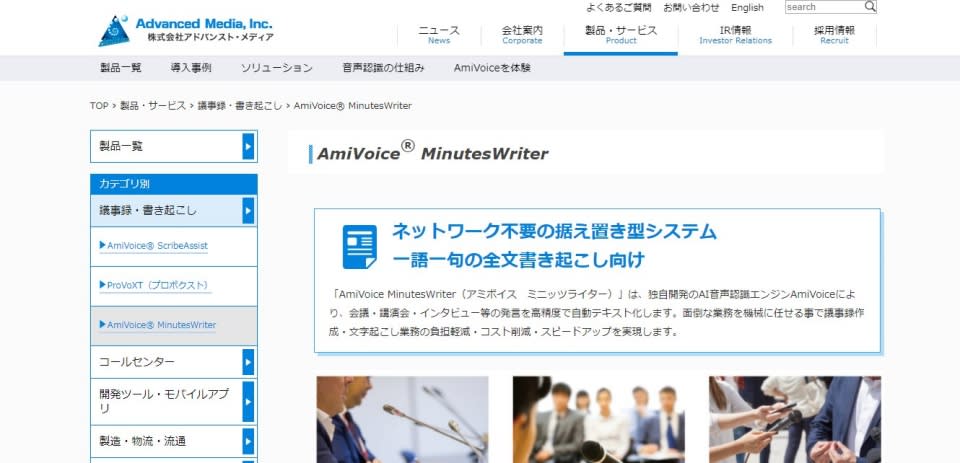
Task: Click the 一語一句の全文書き起こし向け headline
Action: click(519, 260)
